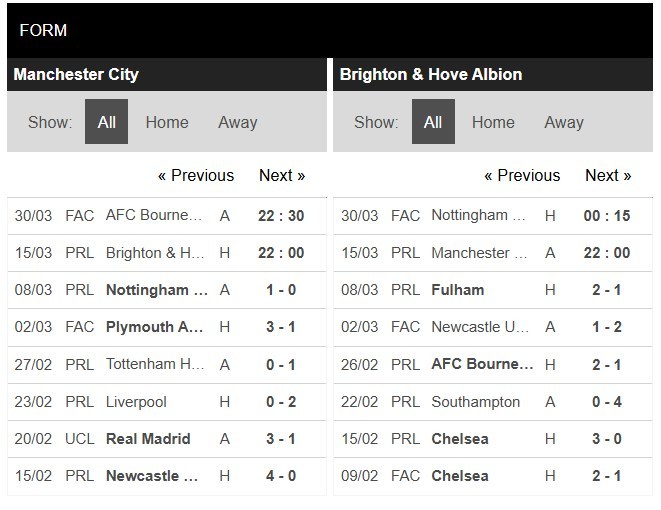Go to Next page of Manchester City results
Screen dimensions: 661x510
click(282, 175)
